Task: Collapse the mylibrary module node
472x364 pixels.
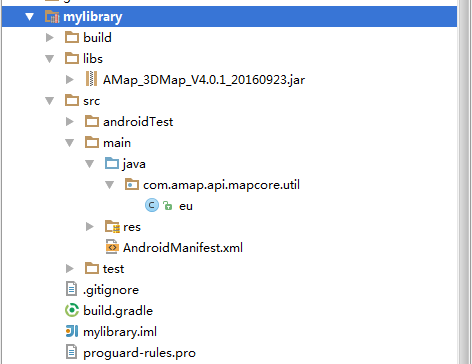Action: 30,17
